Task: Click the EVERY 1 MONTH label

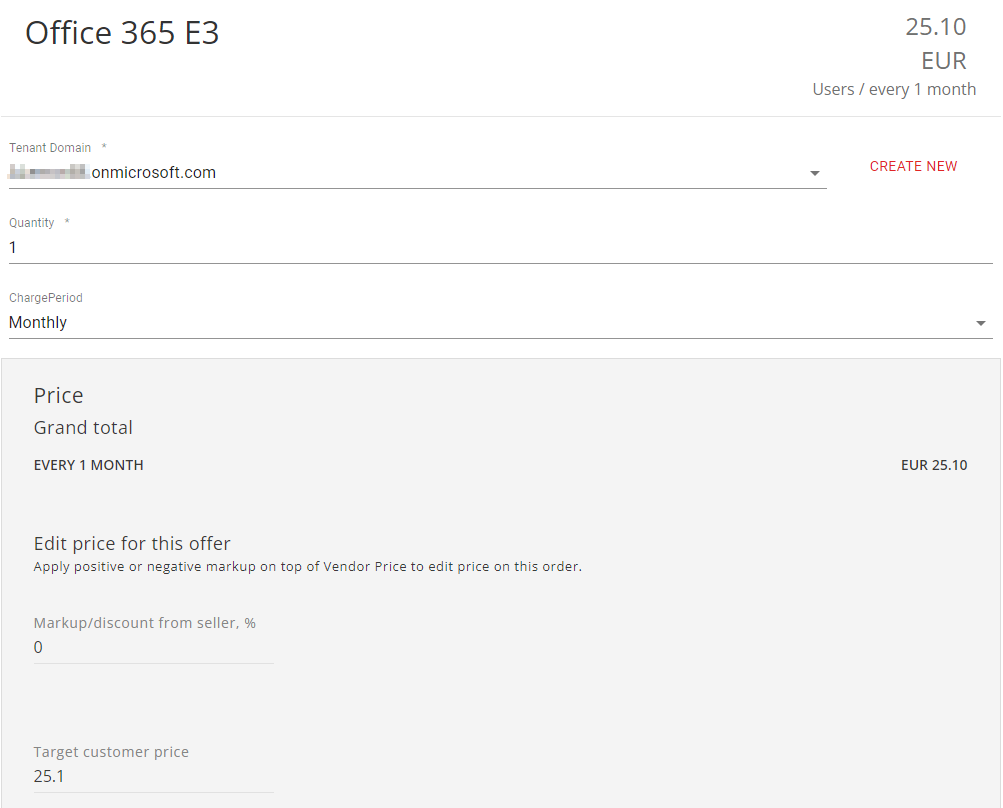Action: [x=88, y=465]
